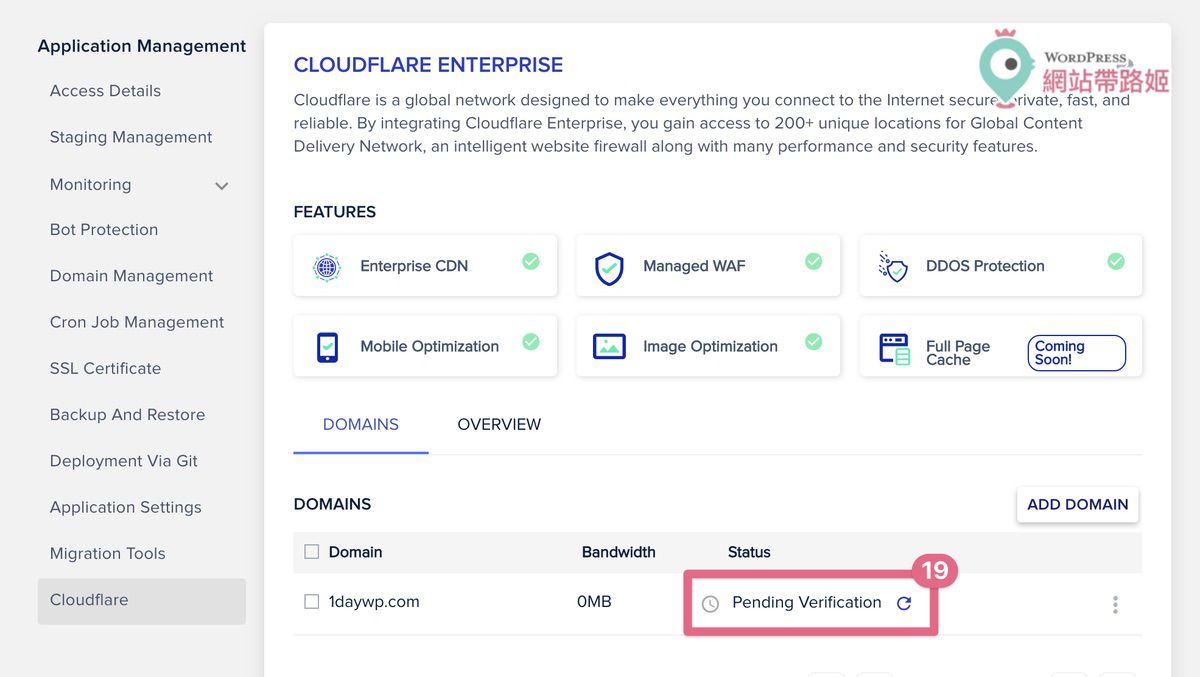Click the DDOS Protection shield icon

[893, 266]
